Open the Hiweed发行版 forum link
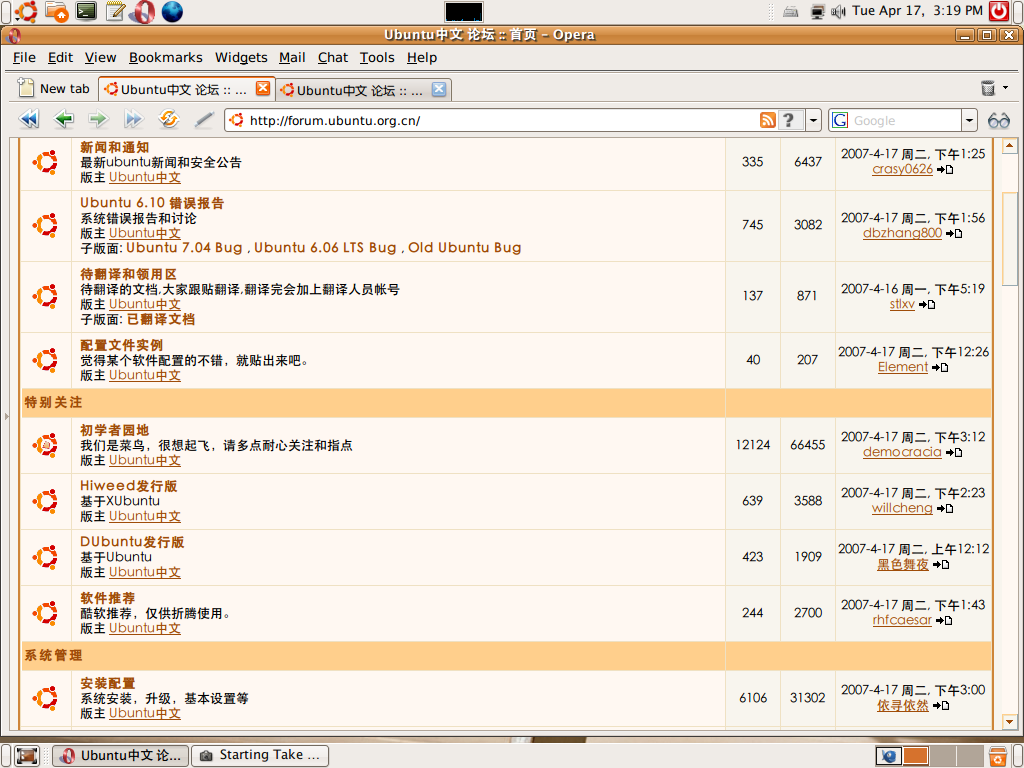The image size is (1024, 768). coord(129,486)
